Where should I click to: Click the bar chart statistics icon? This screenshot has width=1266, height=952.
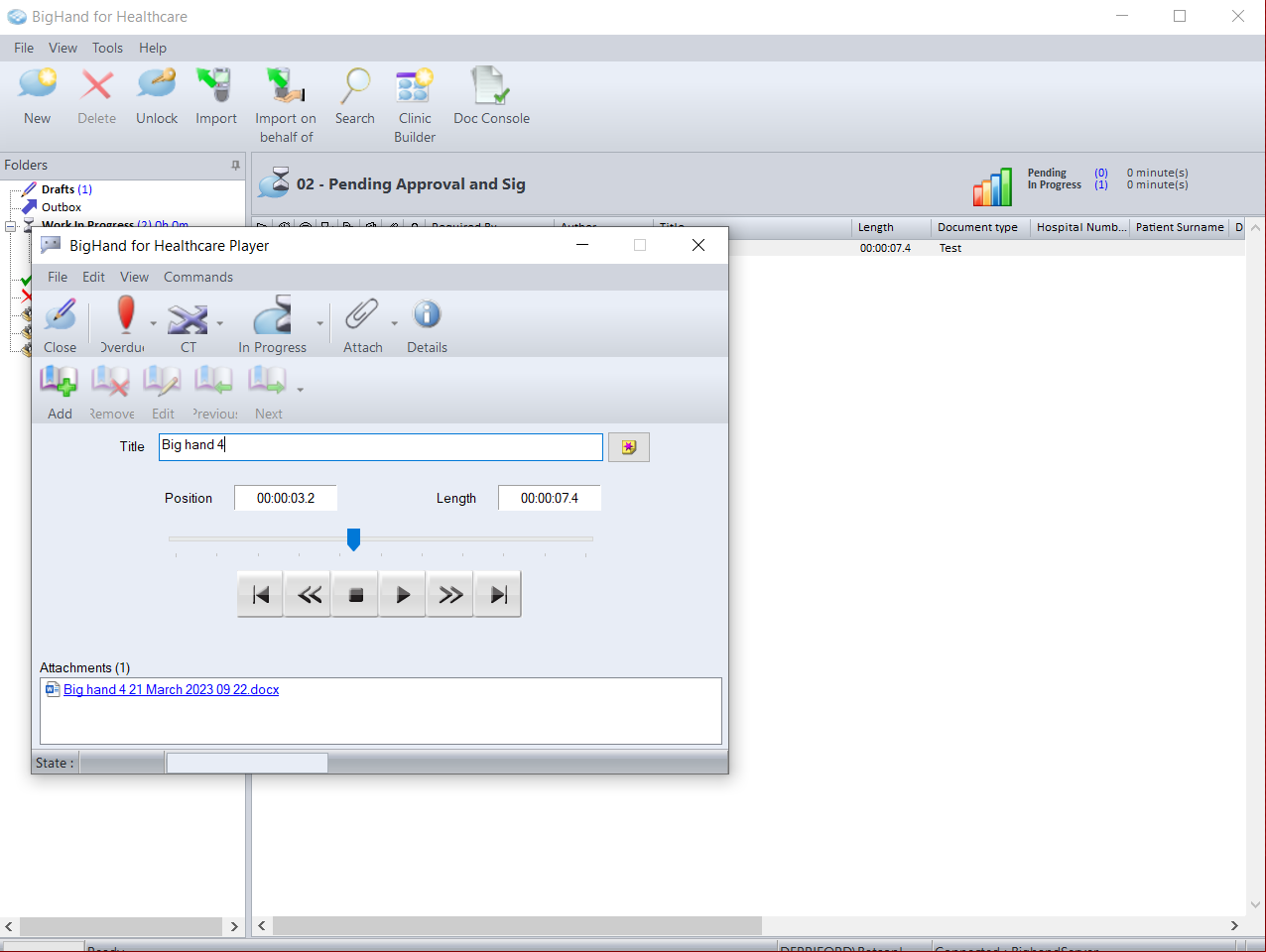click(x=992, y=186)
